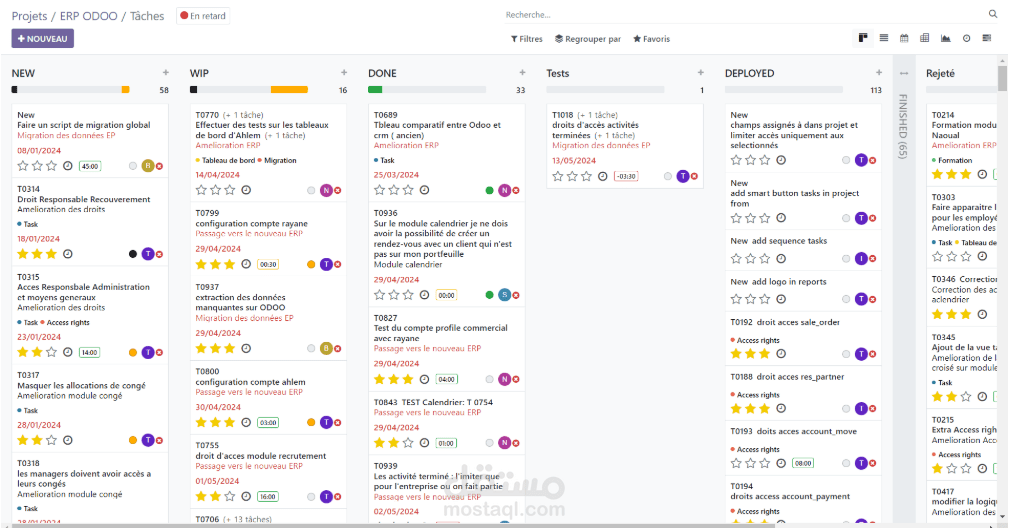Viewport: 1010px width, 531px height.
Task: Click avatar B on T0937 card
Action: (327, 349)
